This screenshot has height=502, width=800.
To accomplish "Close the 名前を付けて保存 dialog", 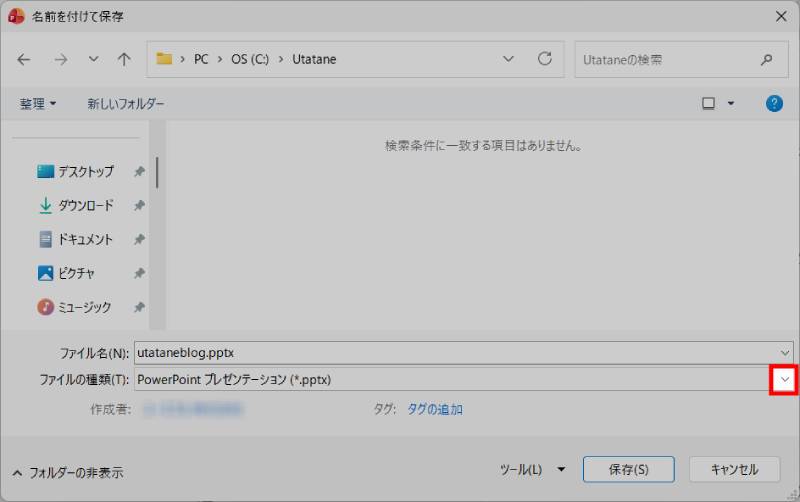I will [781, 16].
